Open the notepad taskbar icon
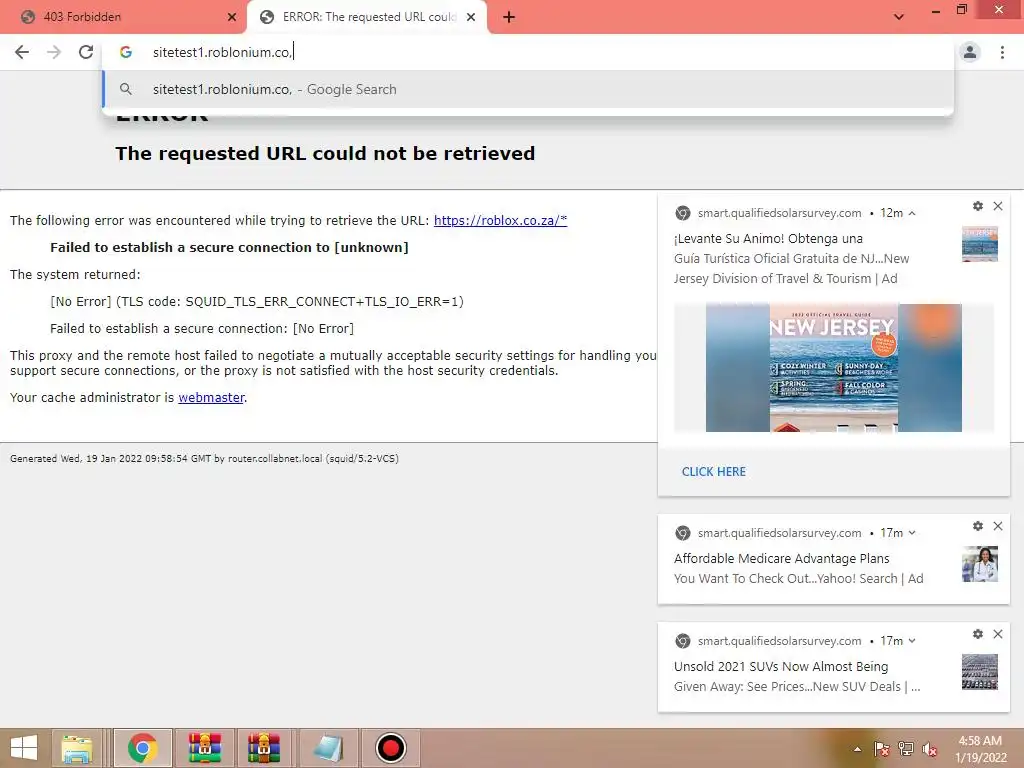Viewport: 1024px width, 768px height. pyautogui.click(x=328, y=748)
